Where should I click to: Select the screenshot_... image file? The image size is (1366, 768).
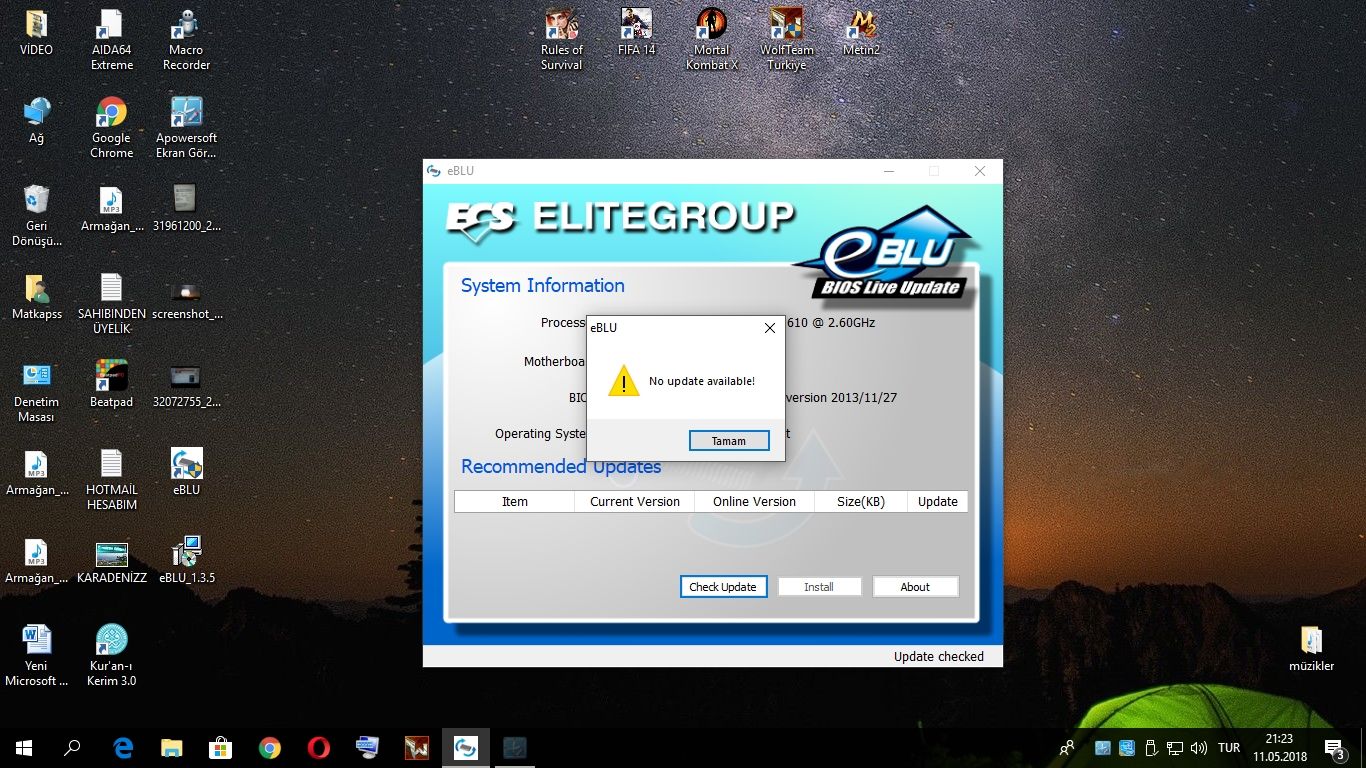point(186,297)
